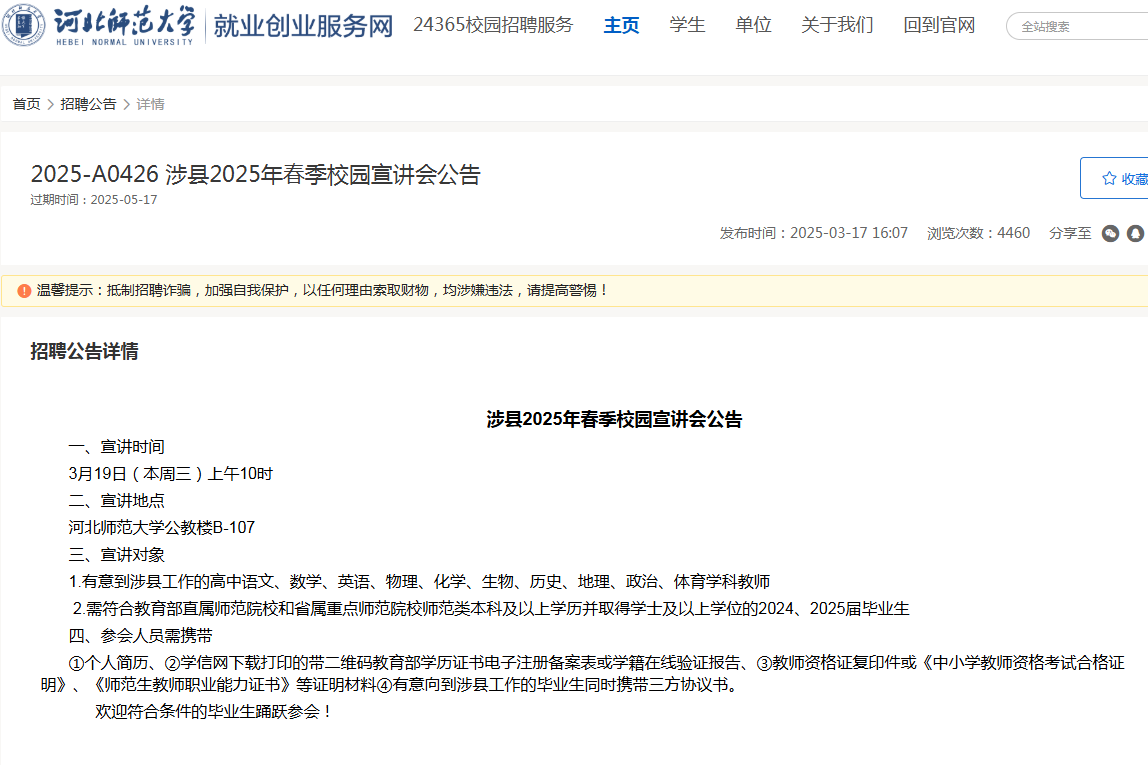
Task: Click the 温馨提示 anti-fraud warning text
Action: tap(323, 291)
